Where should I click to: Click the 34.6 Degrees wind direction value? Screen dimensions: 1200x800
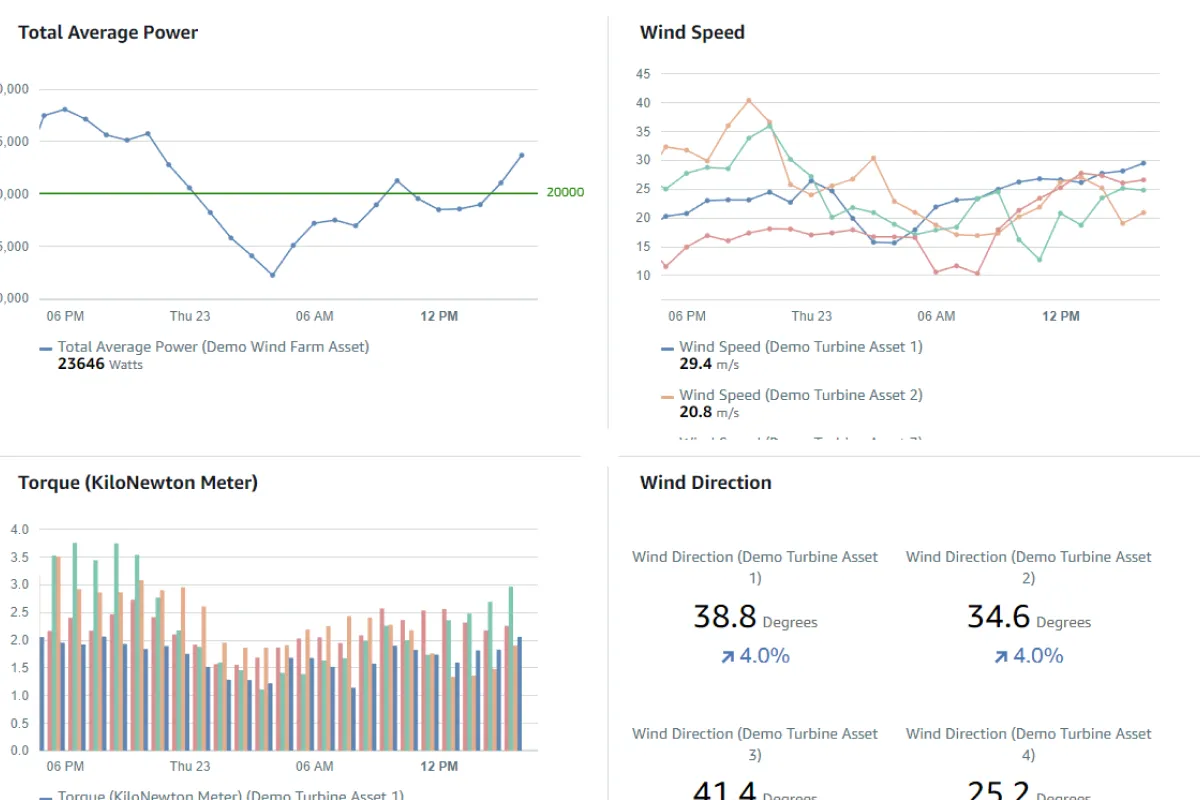(x=998, y=617)
